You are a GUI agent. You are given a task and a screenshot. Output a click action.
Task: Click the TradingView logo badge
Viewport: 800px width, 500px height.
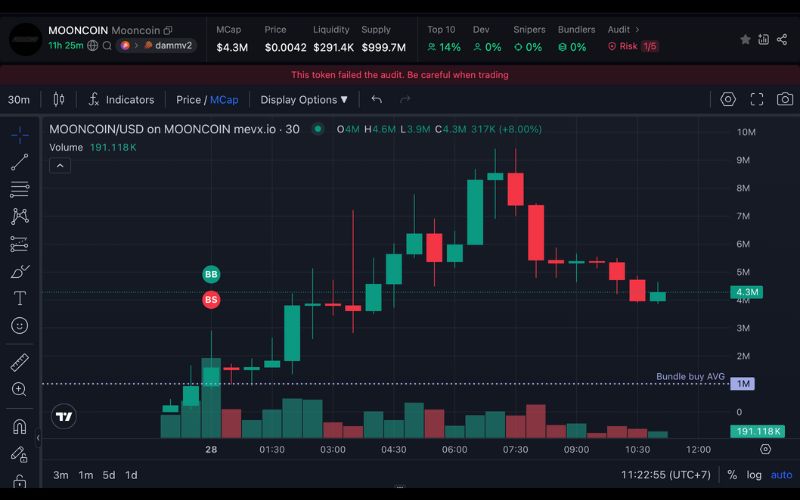64,417
